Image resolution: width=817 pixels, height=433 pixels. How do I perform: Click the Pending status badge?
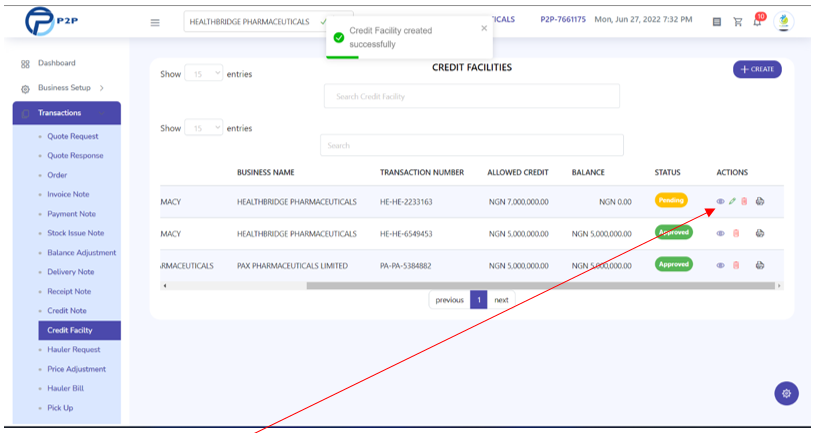coord(671,201)
